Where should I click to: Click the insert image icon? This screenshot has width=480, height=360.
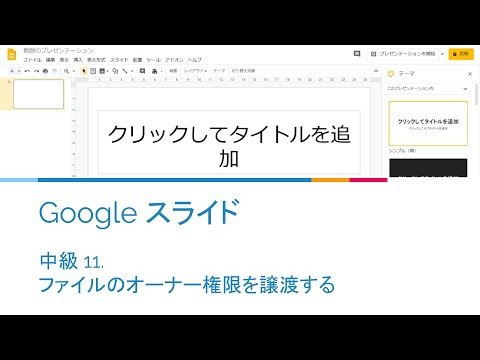[x=102, y=71]
